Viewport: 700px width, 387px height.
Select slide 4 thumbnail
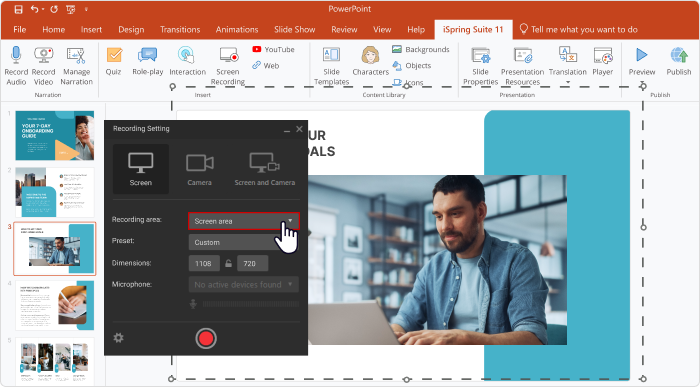coord(55,305)
